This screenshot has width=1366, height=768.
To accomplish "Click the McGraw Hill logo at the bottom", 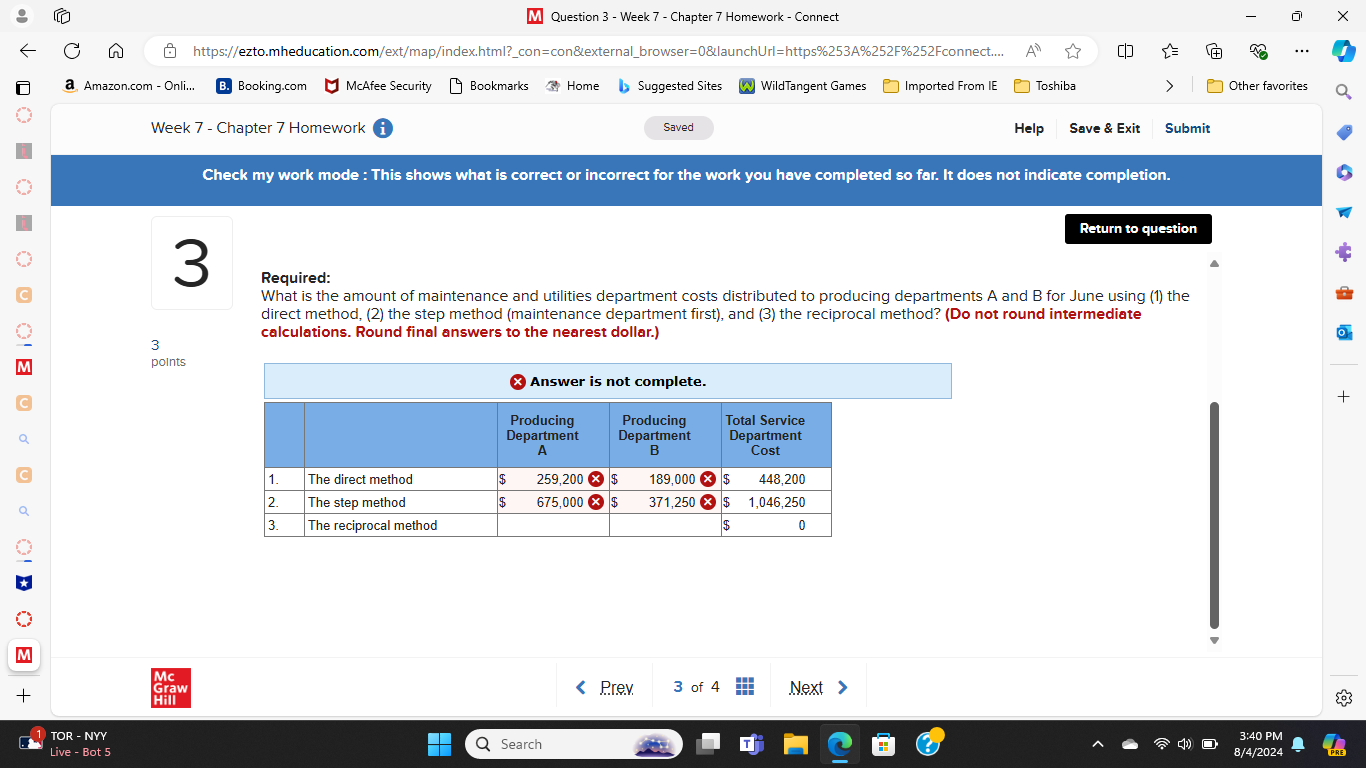I will [170, 687].
